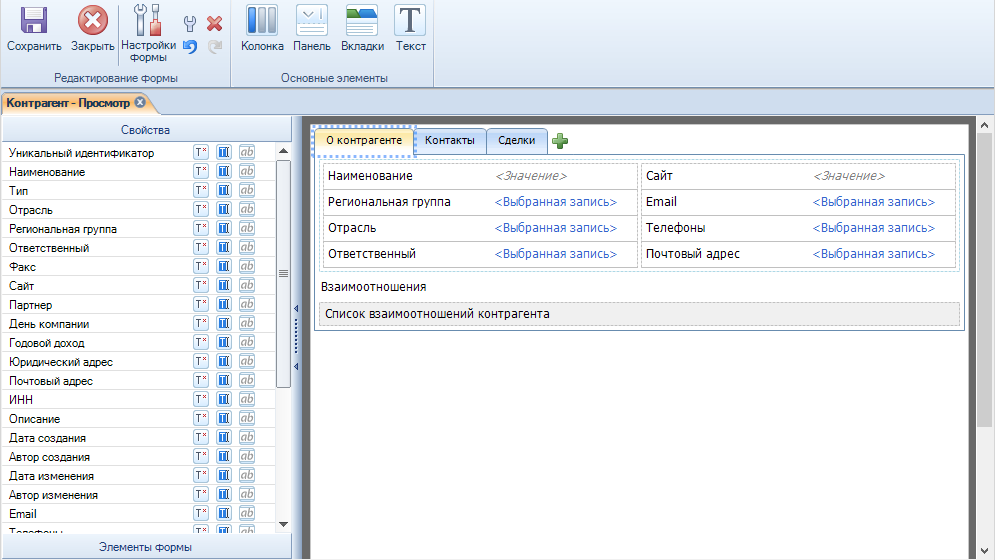The height and width of the screenshot is (560, 995).
Task: Click column icon for Описание row
Action: [x=224, y=418]
